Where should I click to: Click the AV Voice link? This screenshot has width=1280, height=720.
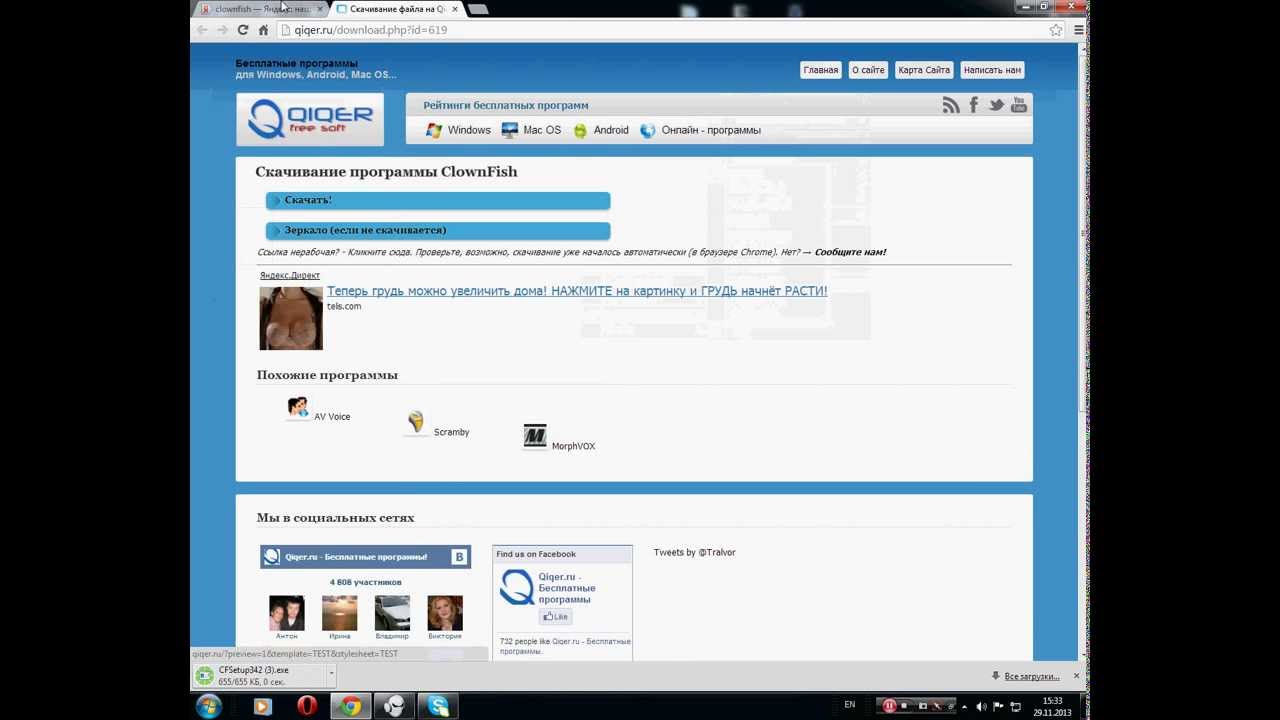click(332, 417)
